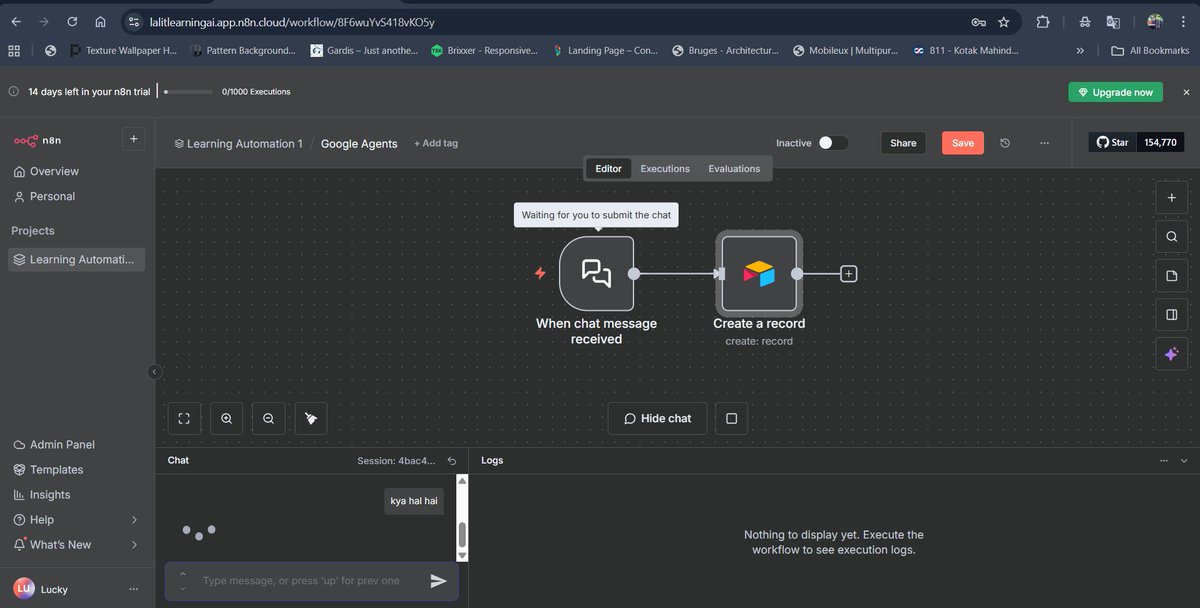Click the n8n logo in sidebar

(x=37, y=139)
